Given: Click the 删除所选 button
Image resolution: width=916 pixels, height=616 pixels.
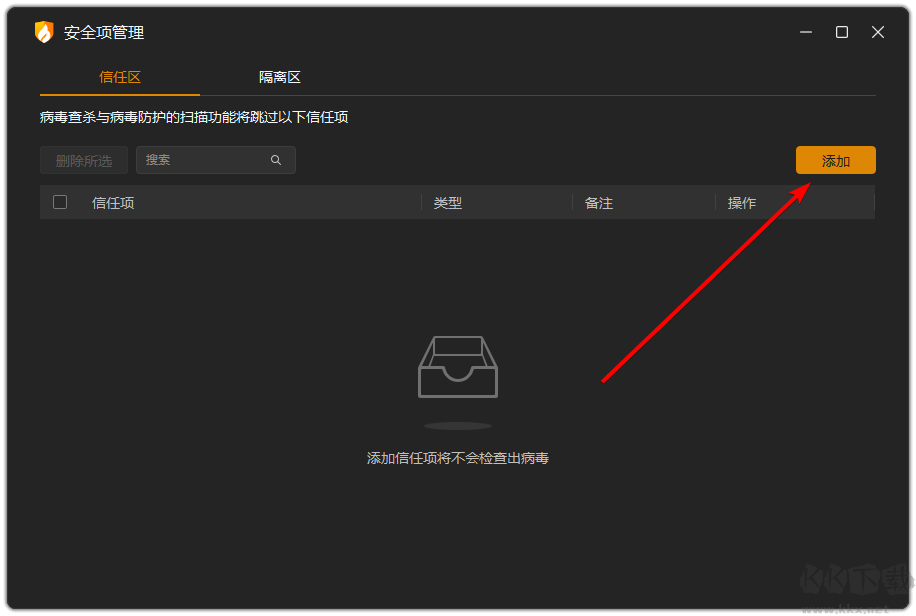Looking at the screenshot, I should [83, 160].
